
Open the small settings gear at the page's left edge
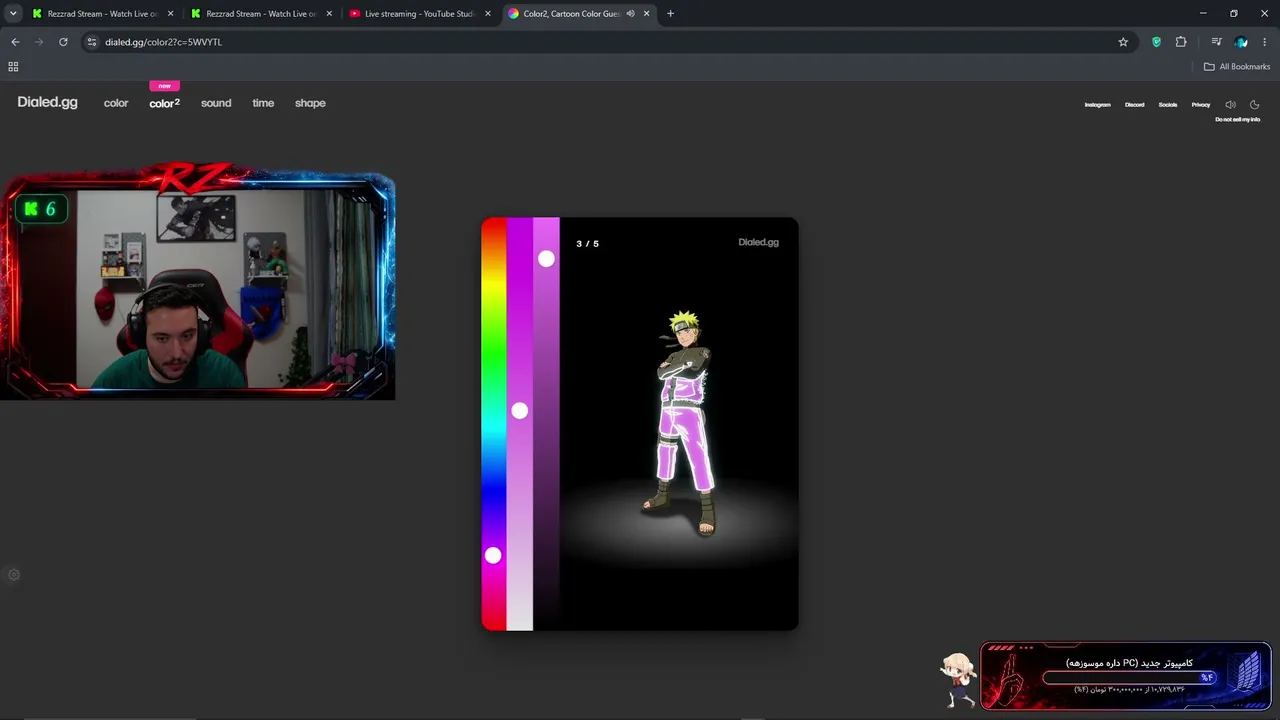(14, 575)
